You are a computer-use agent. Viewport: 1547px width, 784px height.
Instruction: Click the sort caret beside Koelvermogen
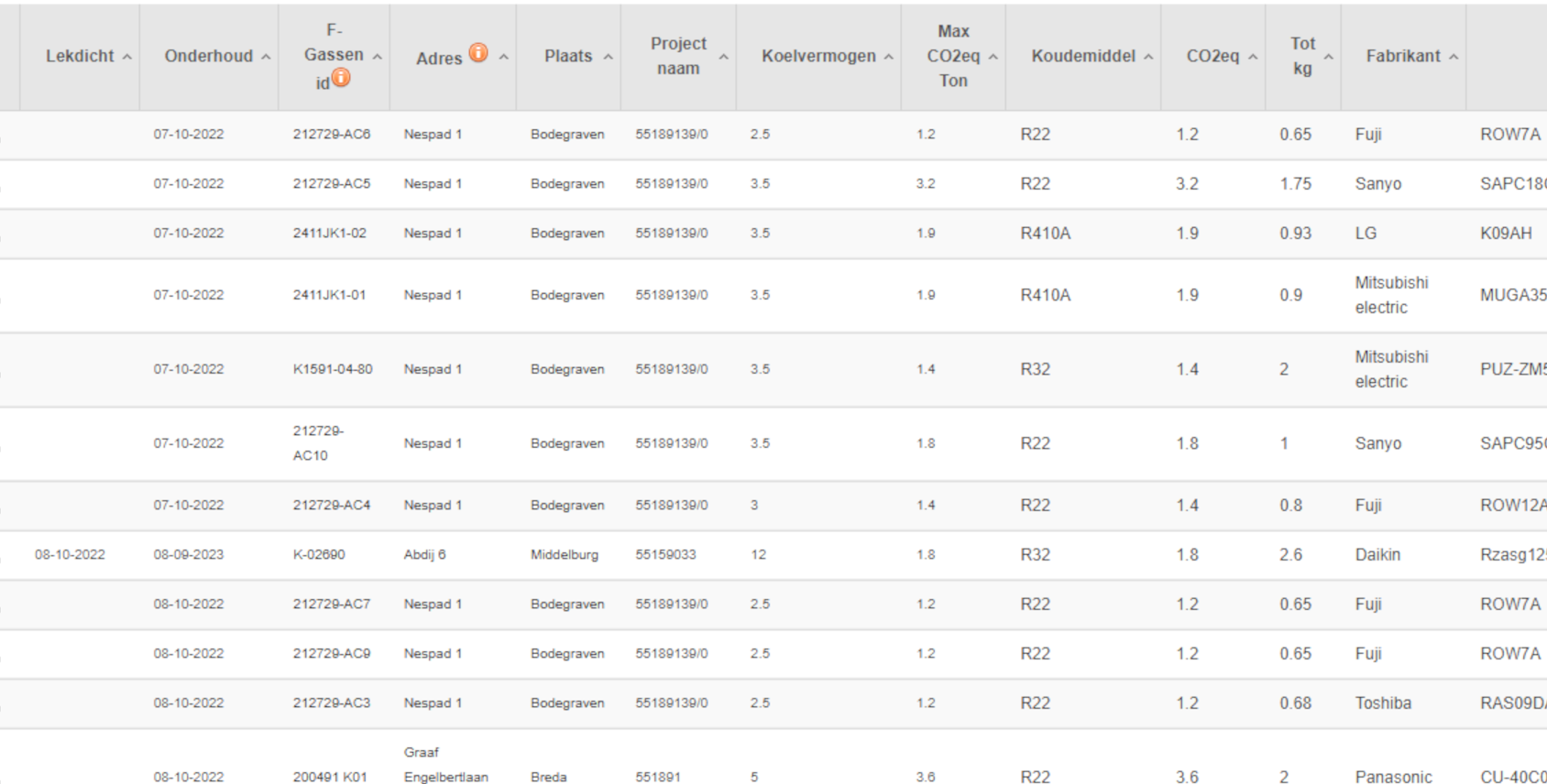[888, 57]
